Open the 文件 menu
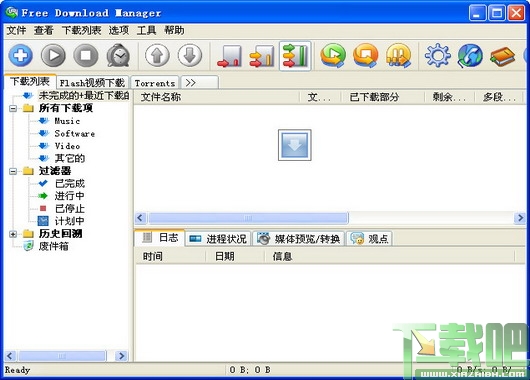530x380 pixels. point(16,30)
